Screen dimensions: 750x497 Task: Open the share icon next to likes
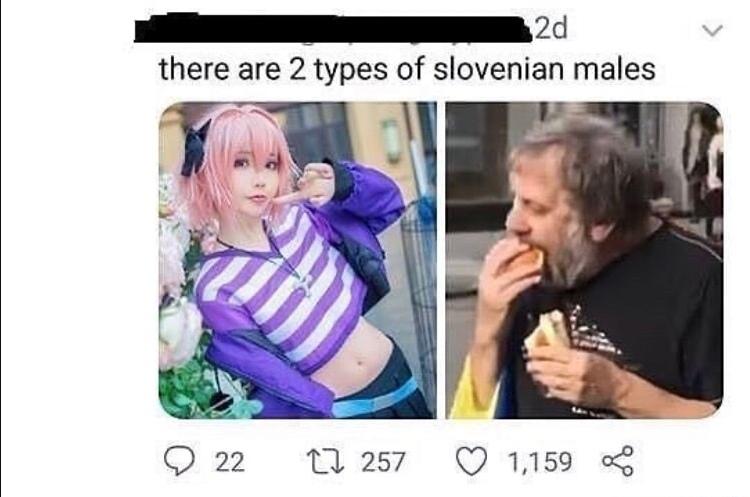point(618,461)
